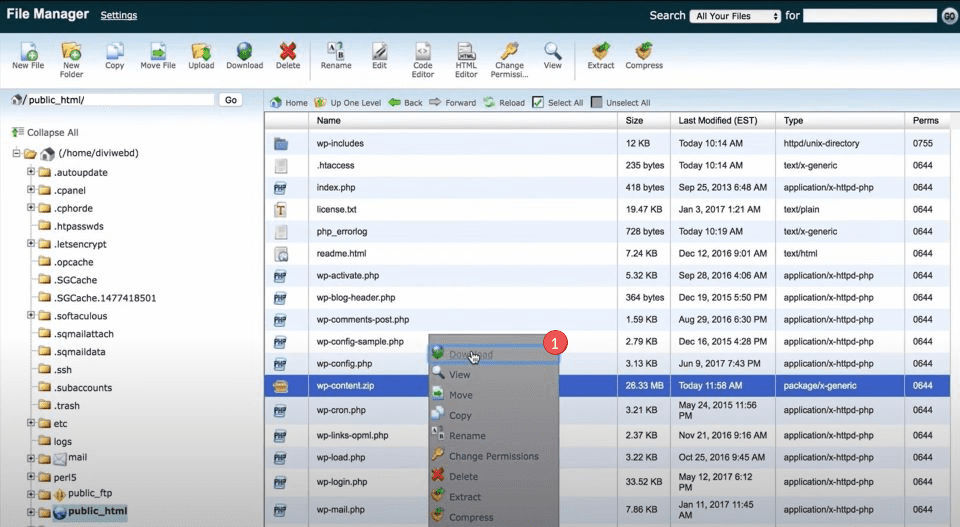Click the Upload toolbar icon
The height and width of the screenshot is (527, 960).
201,52
